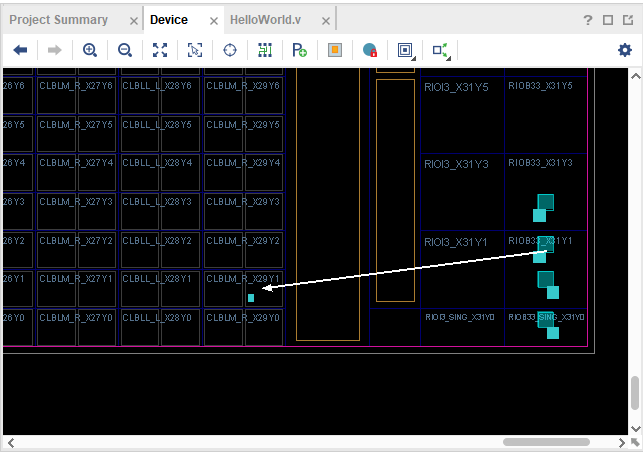Activate the select area tool
This screenshot has height=453, width=643.
click(195, 50)
